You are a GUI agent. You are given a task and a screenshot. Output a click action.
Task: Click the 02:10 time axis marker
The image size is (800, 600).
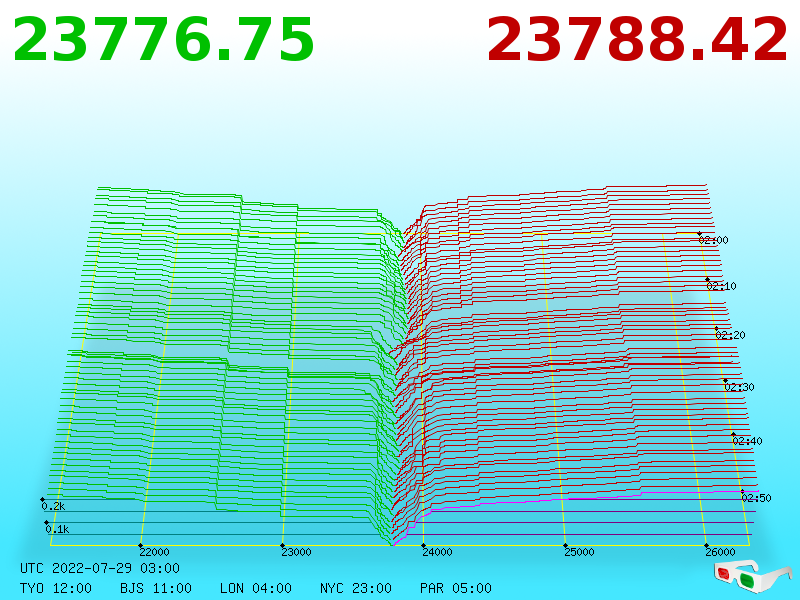coord(721,286)
